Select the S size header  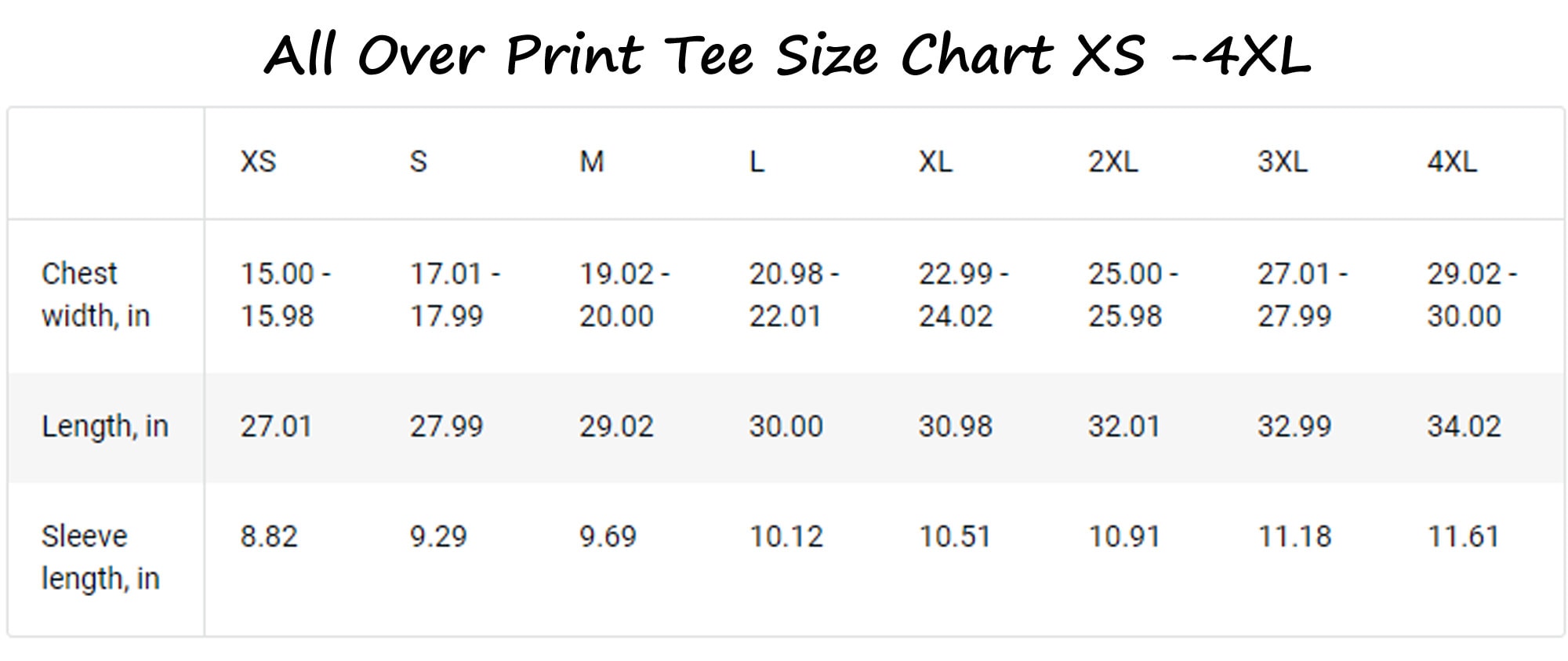point(419,162)
